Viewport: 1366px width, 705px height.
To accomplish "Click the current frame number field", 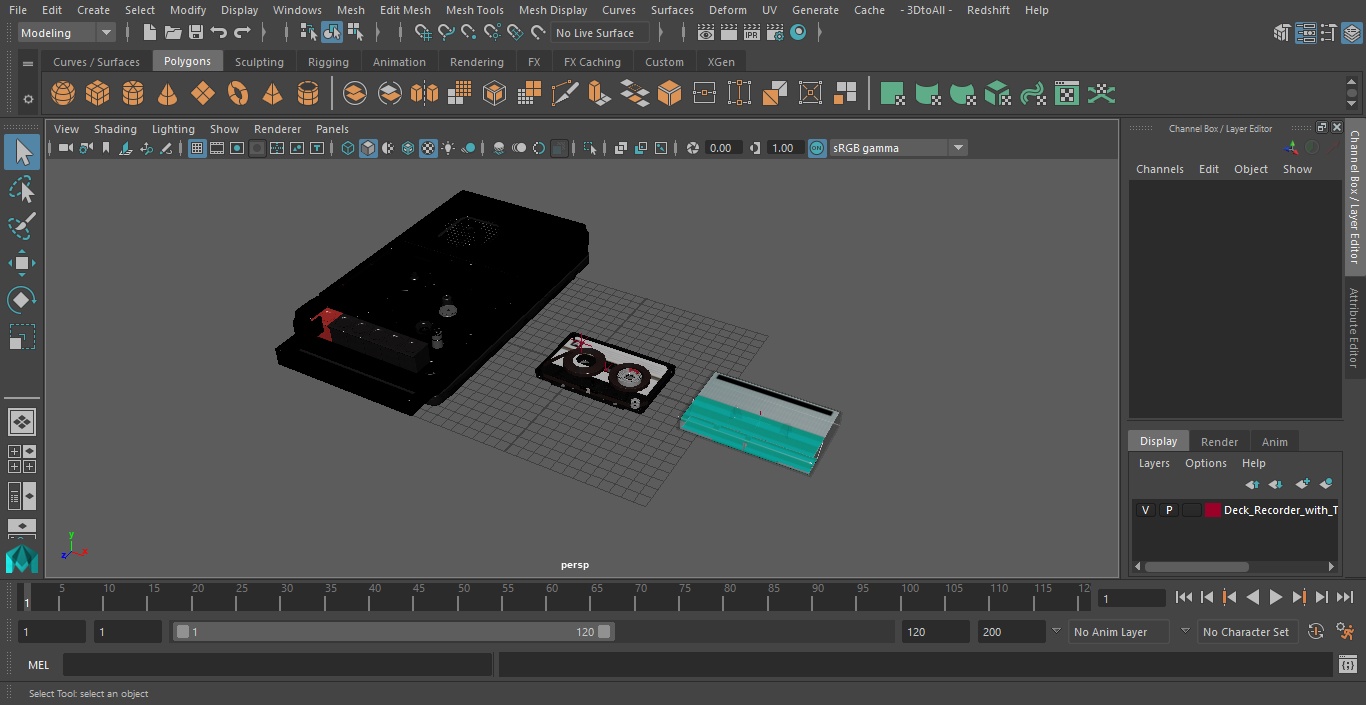I will pos(1132,599).
